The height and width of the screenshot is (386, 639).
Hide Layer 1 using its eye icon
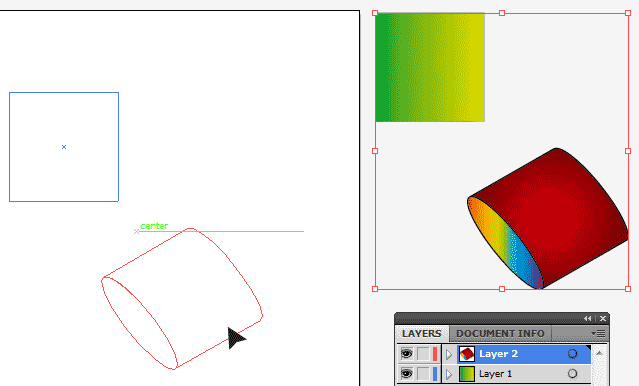click(x=406, y=374)
